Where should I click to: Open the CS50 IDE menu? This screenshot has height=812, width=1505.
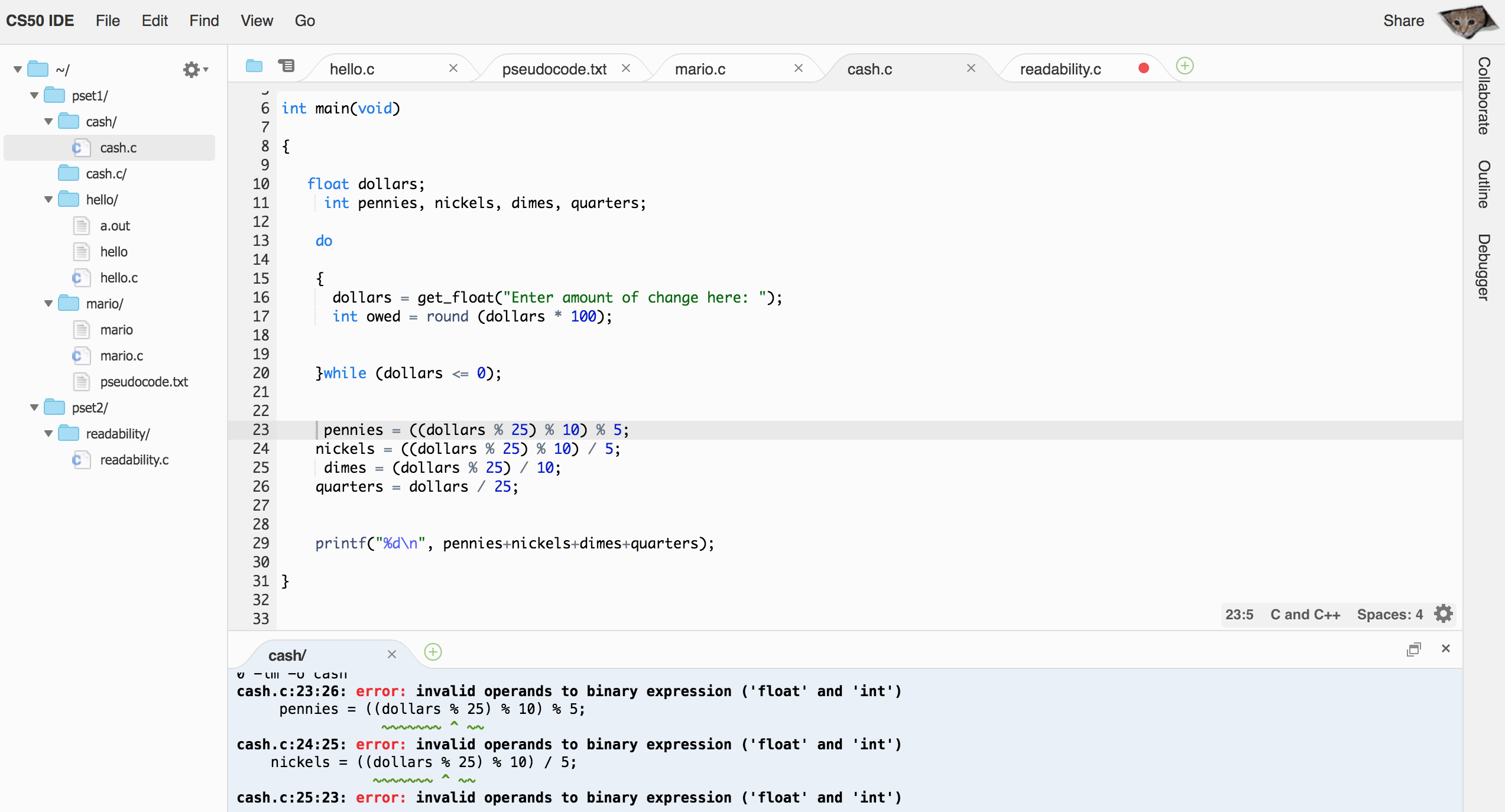pyautogui.click(x=40, y=21)
